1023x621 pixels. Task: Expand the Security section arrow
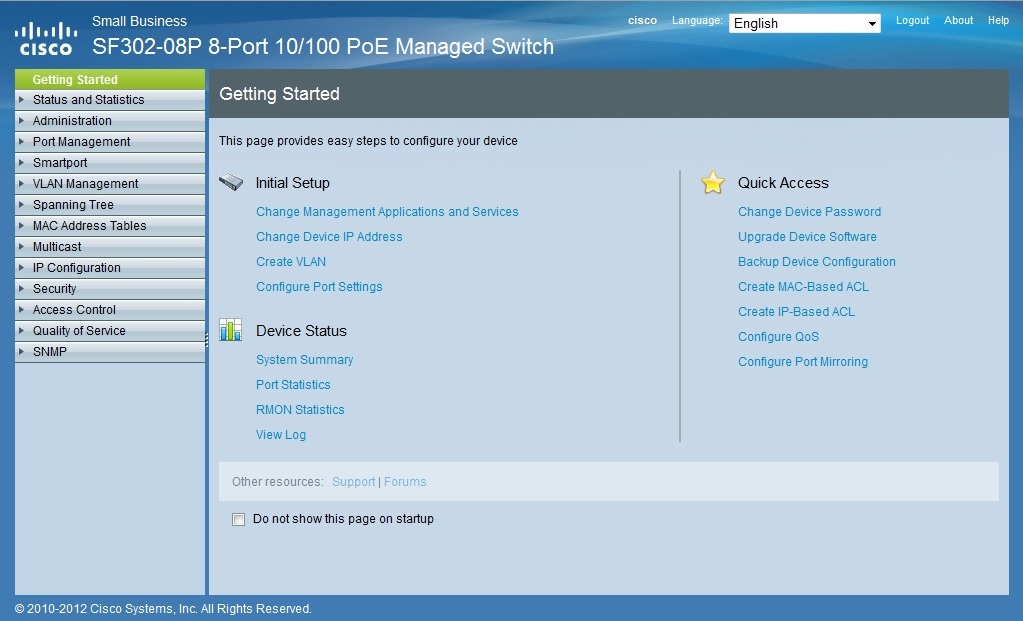click(21, 289)
